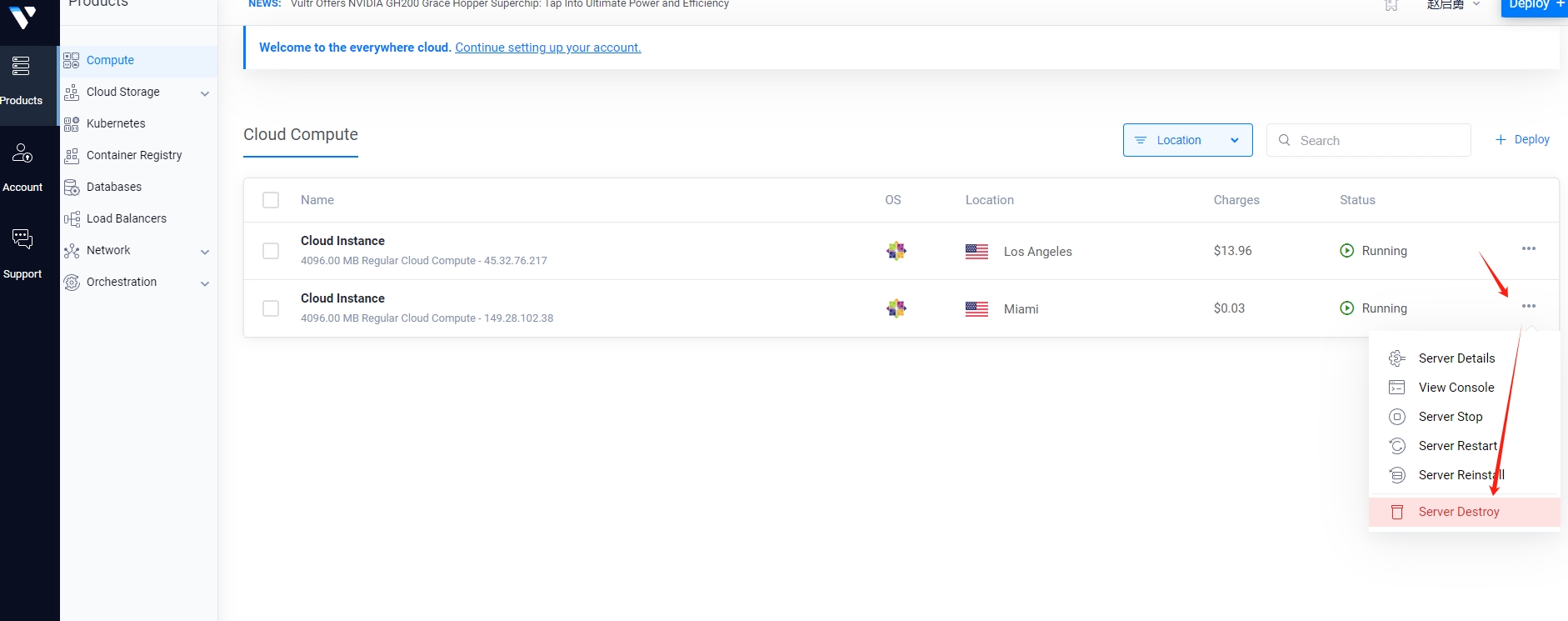1568x621 pixels.
Task: Expand the Orchestration submenu chevron
Action: (205, 283)
